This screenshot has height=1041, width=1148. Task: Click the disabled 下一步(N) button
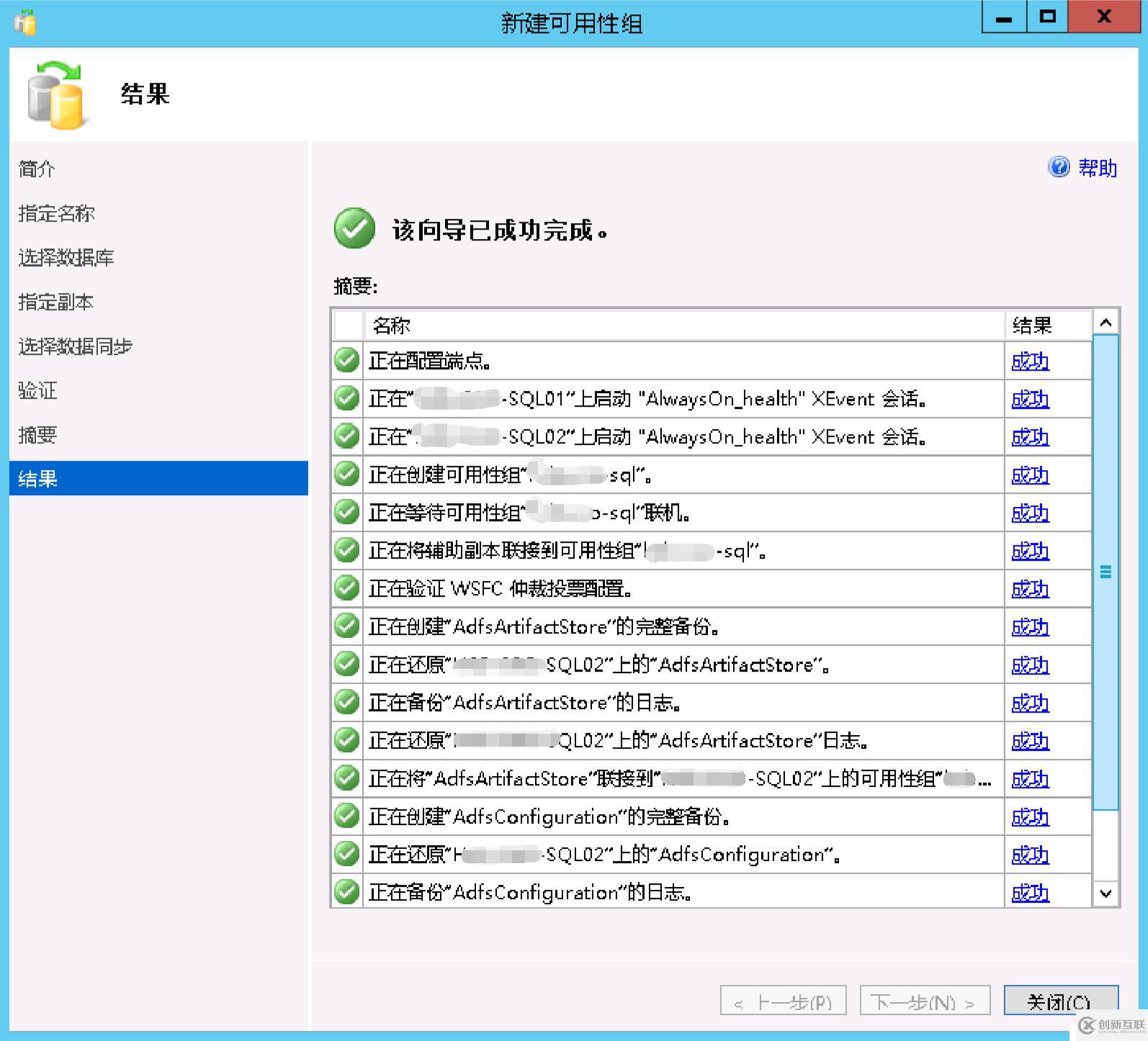pyautogui.click(x=925, y=1001)
